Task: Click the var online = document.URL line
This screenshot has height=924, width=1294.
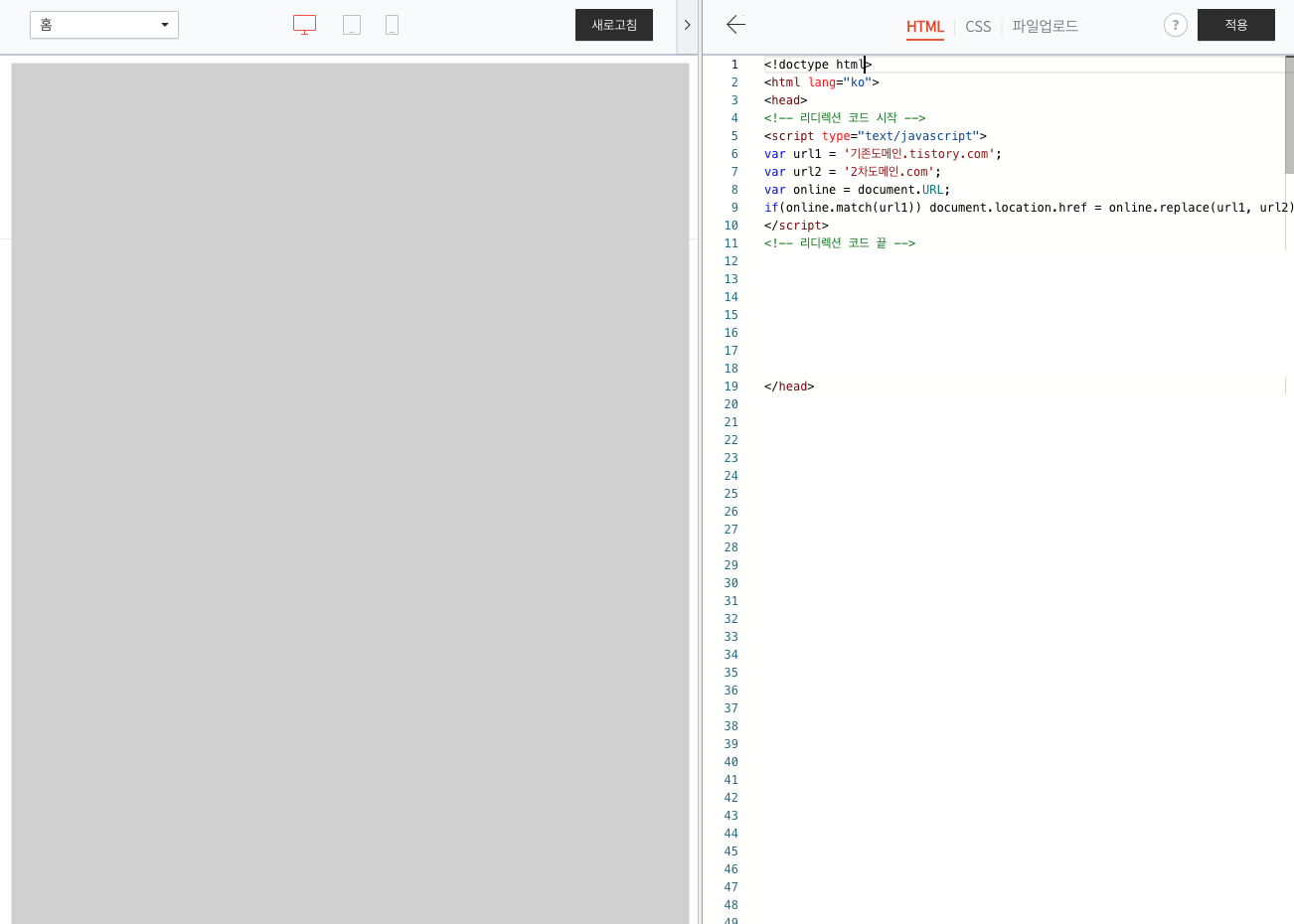Action: click(x=857, y=190)
